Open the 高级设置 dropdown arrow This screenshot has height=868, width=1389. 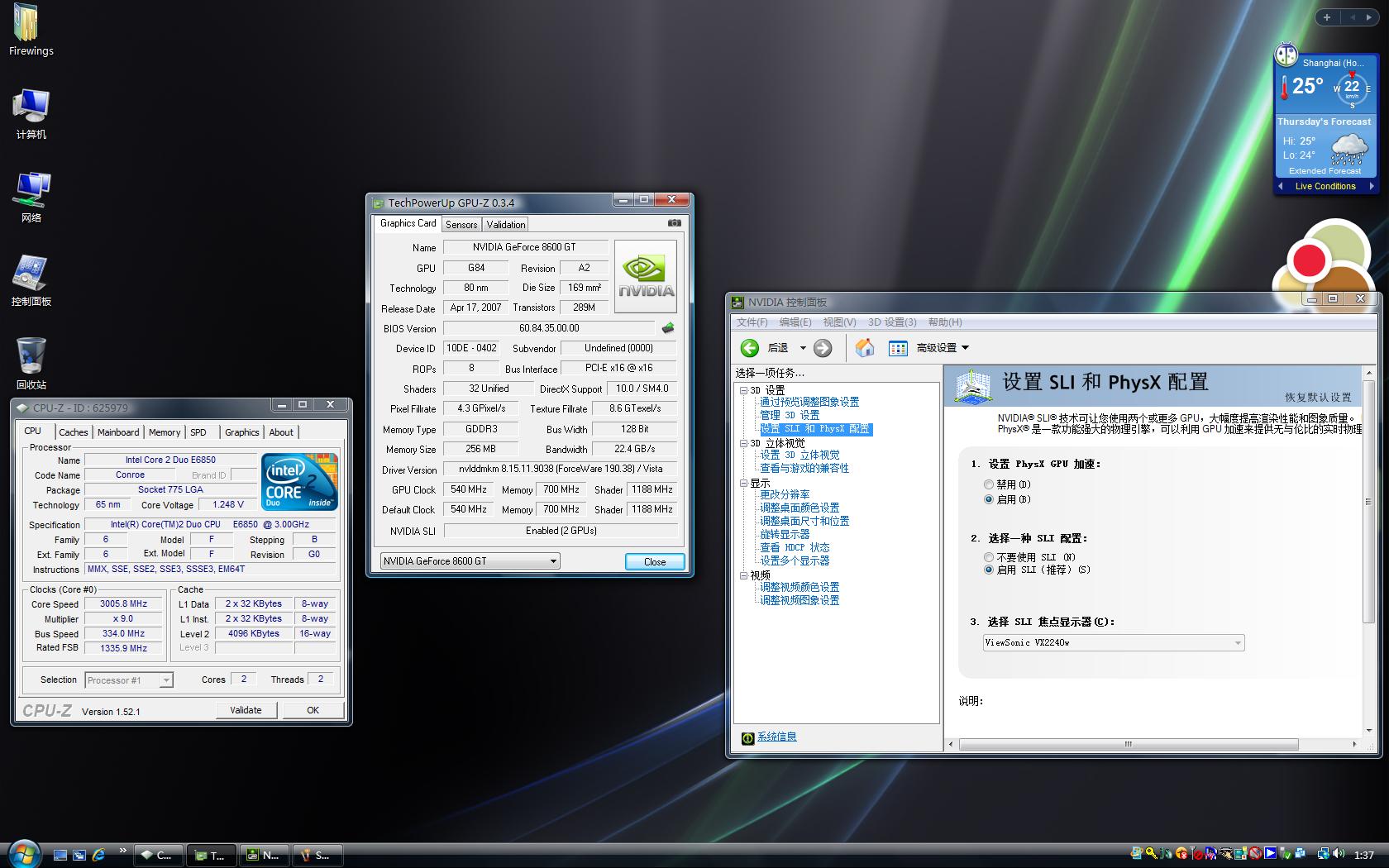tap(965, 348)
